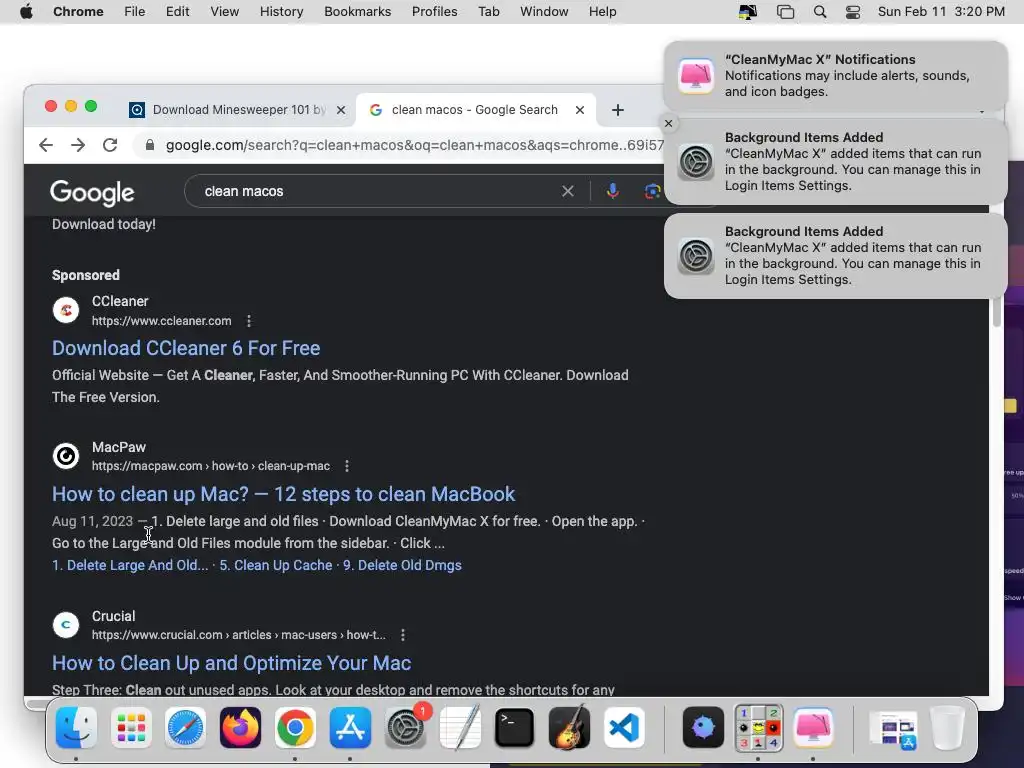This screenshot has height=768, width=1024.
Task: Launch Visual Studio Code from the dock
Action: pos(624,728)
